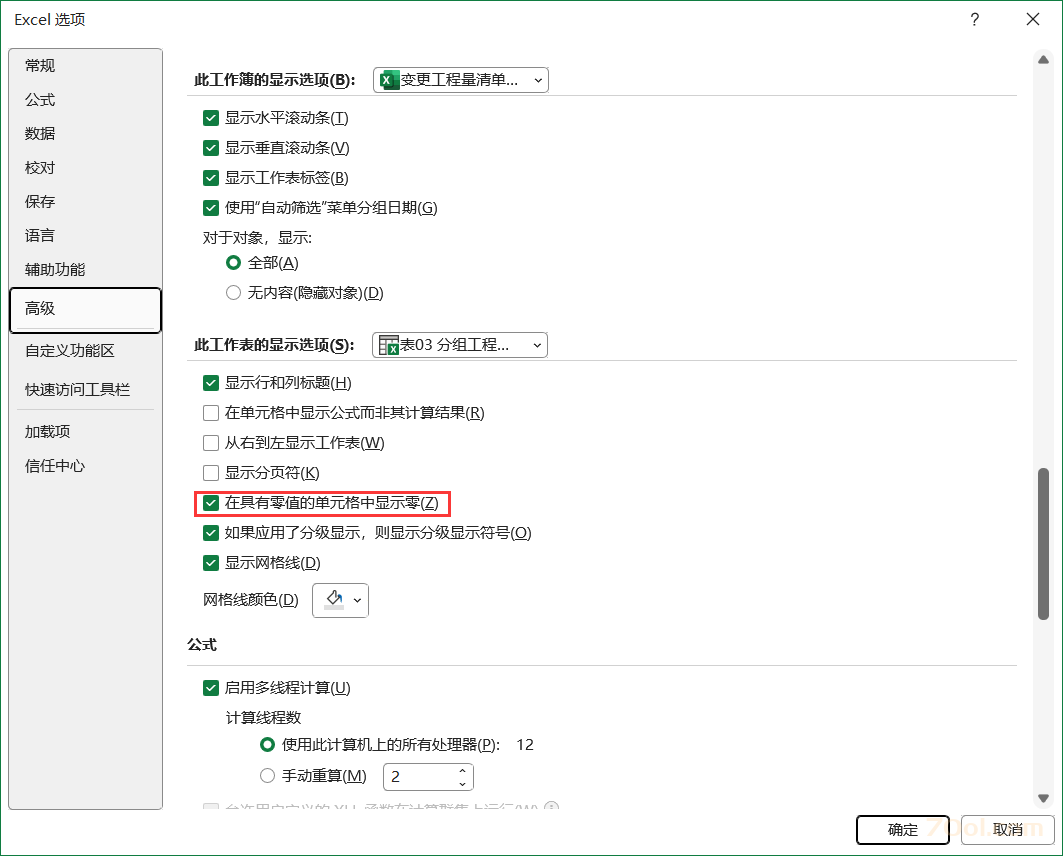The width and height of the screenshot is (1063, 856).
Task: Open the workbook dropdown 变更工程量清单
Action: (461, 80)
